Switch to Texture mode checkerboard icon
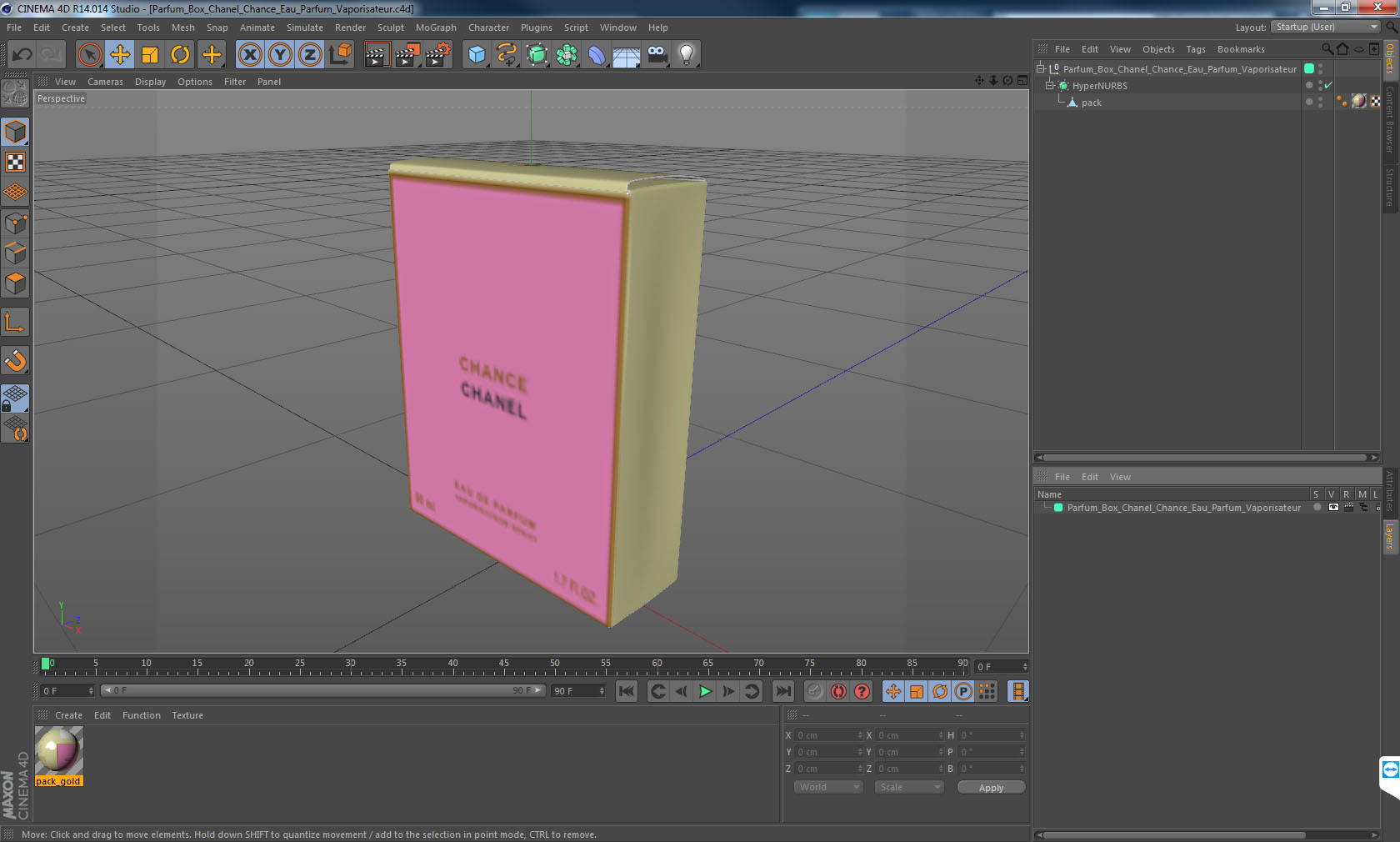 (x=15, y=163)
